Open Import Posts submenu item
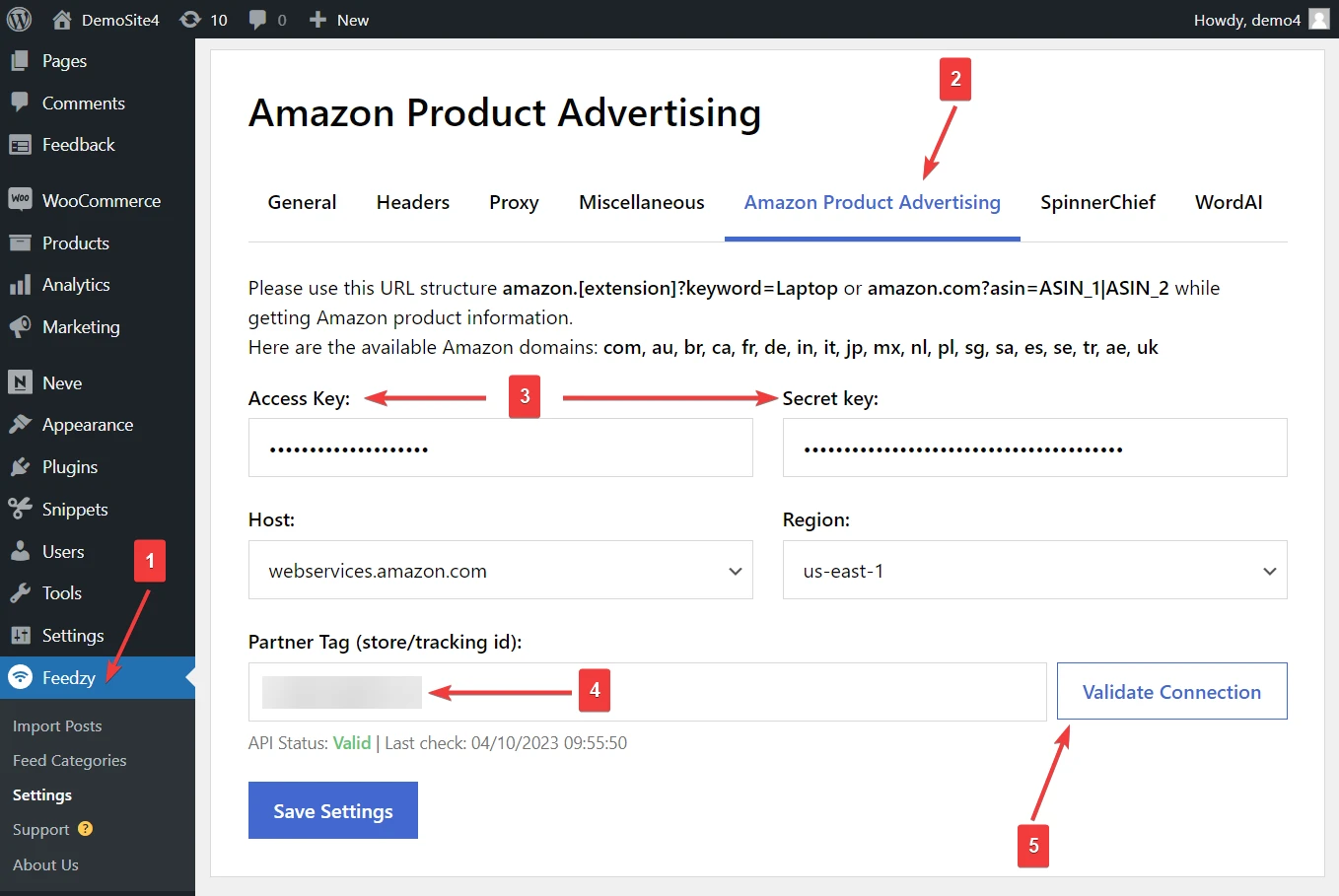Image resolution: width=1339 pixels, height=896 pixels. tap(57, 726)
